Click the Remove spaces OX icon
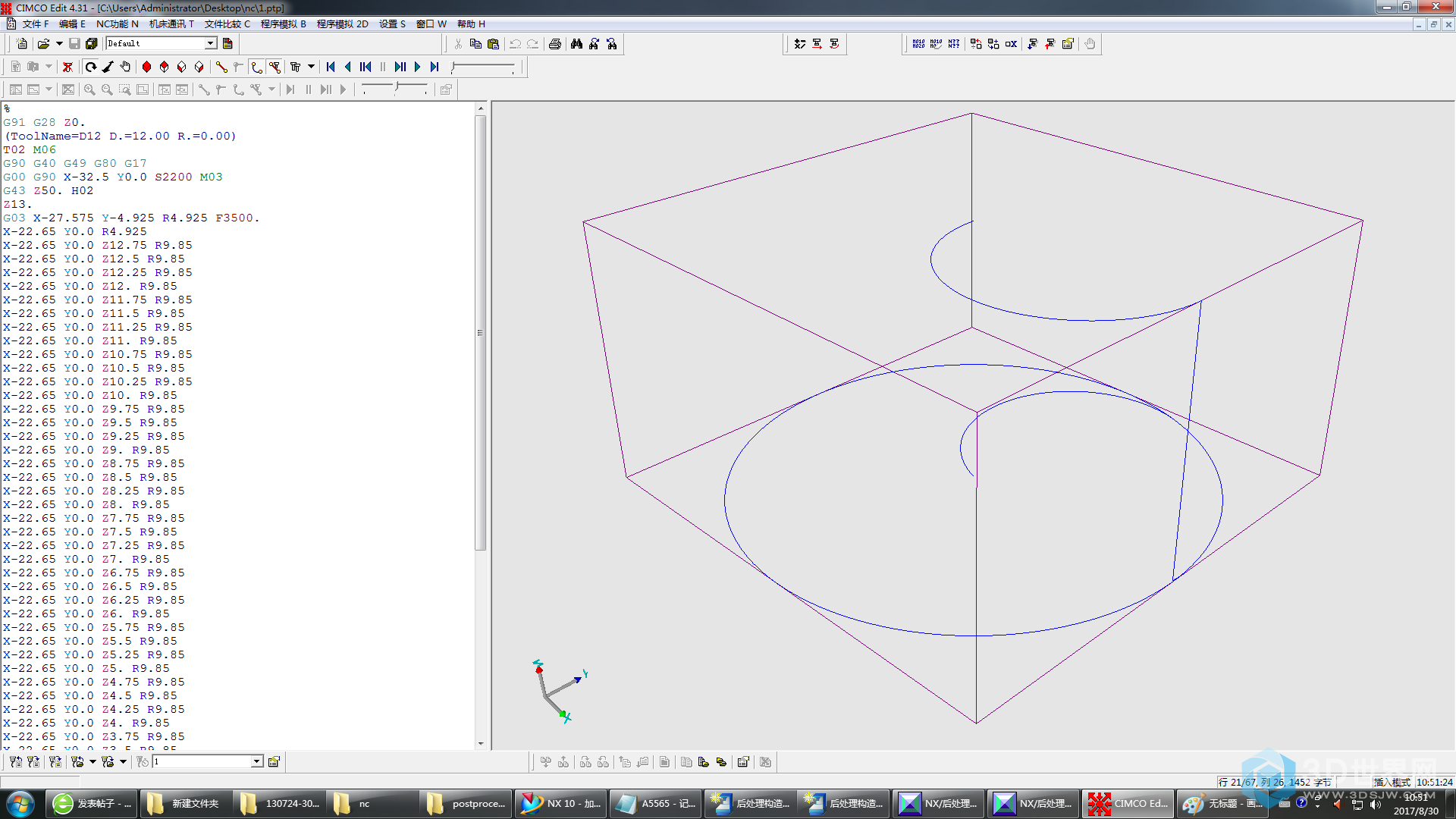Screen dimensions: 1456x819 pos(1011,44)
